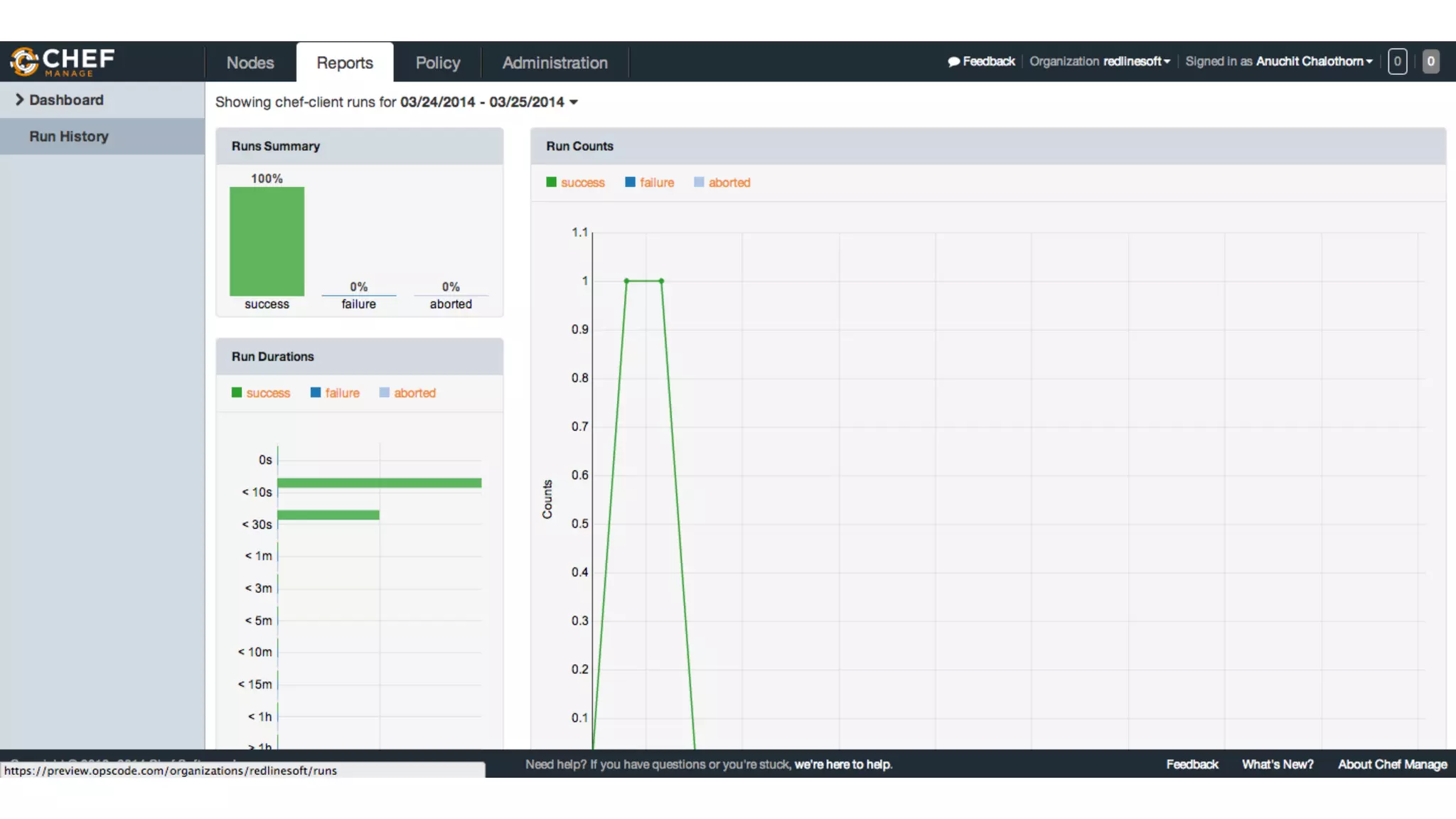Click the Feedback speech bubble icon
This screenshot has width=1456, height=819.
(x=953, y=62)
